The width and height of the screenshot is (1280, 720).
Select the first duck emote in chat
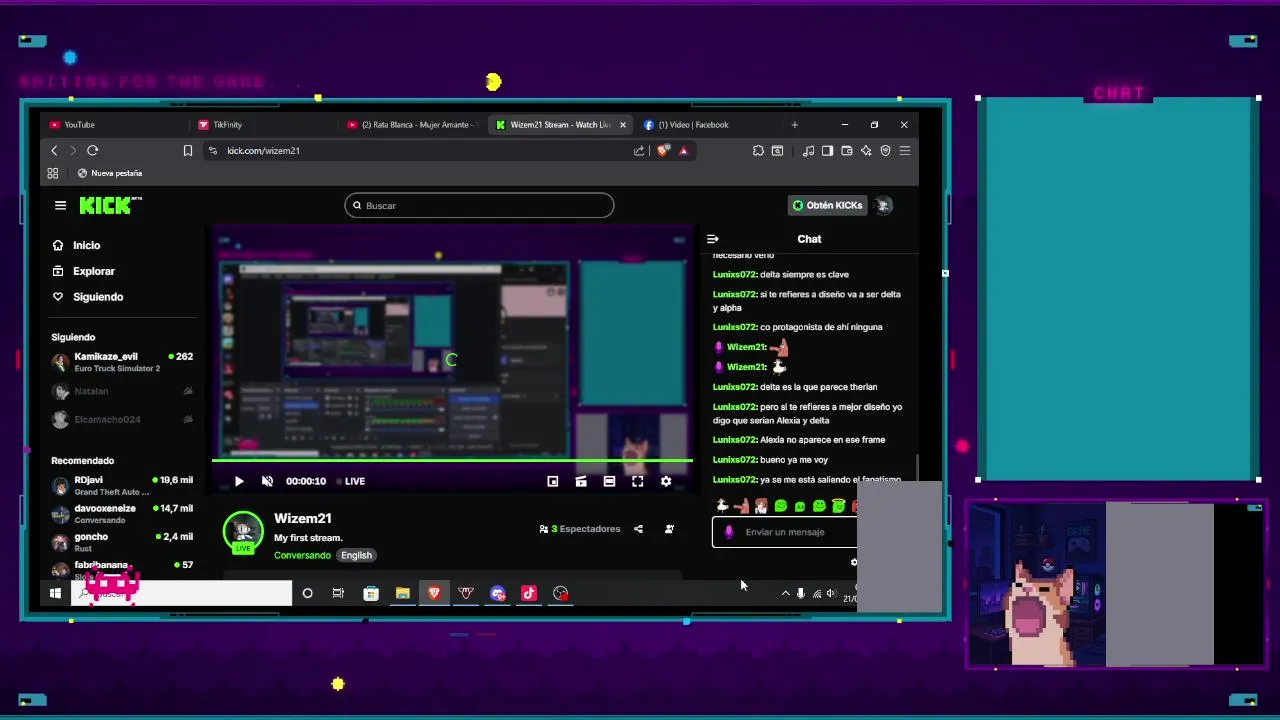tap(722, 506)
